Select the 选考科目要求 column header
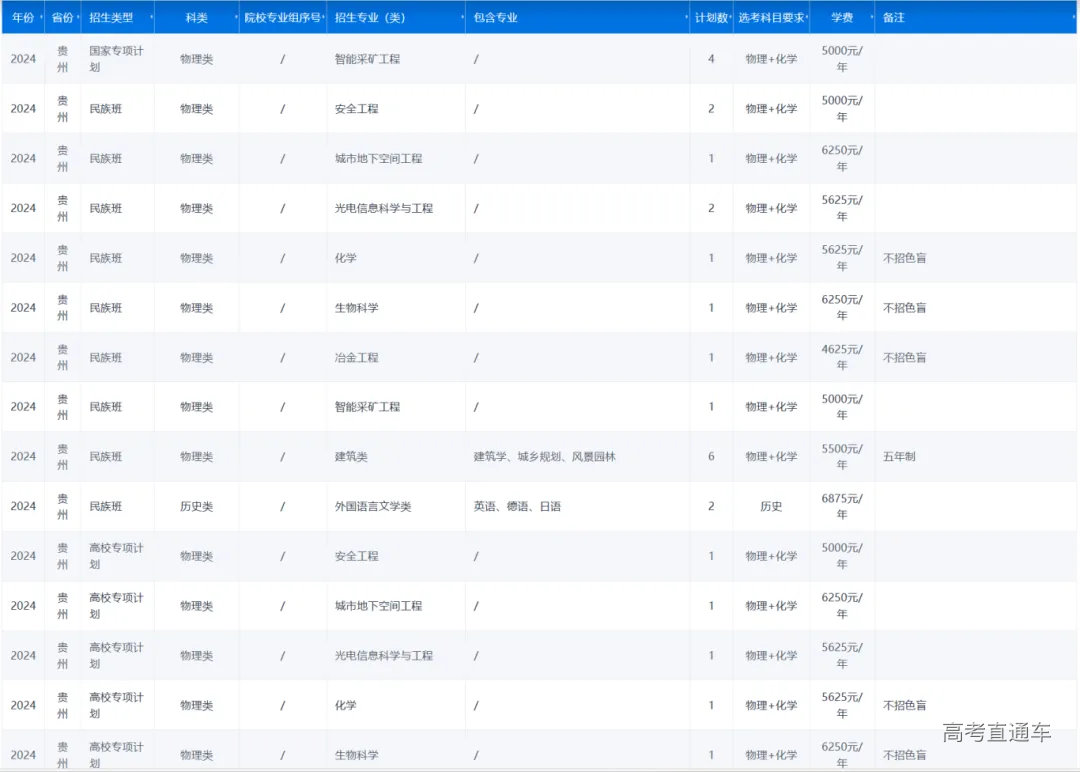Image resolution: width=1080 pixels, height=772 pixels. [x=770, y=18]
